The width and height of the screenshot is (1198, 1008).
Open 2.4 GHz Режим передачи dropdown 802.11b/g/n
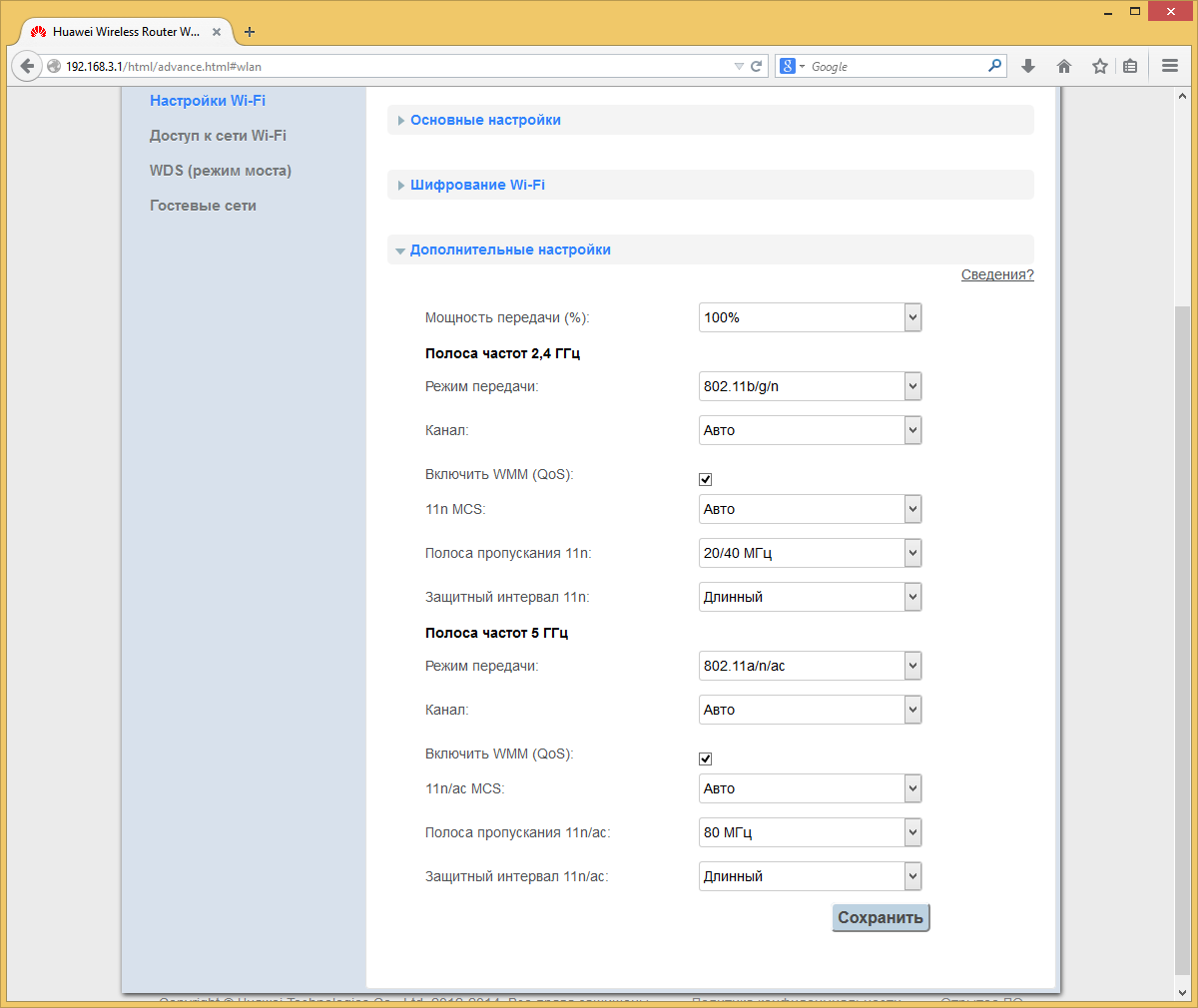[810, 386]
